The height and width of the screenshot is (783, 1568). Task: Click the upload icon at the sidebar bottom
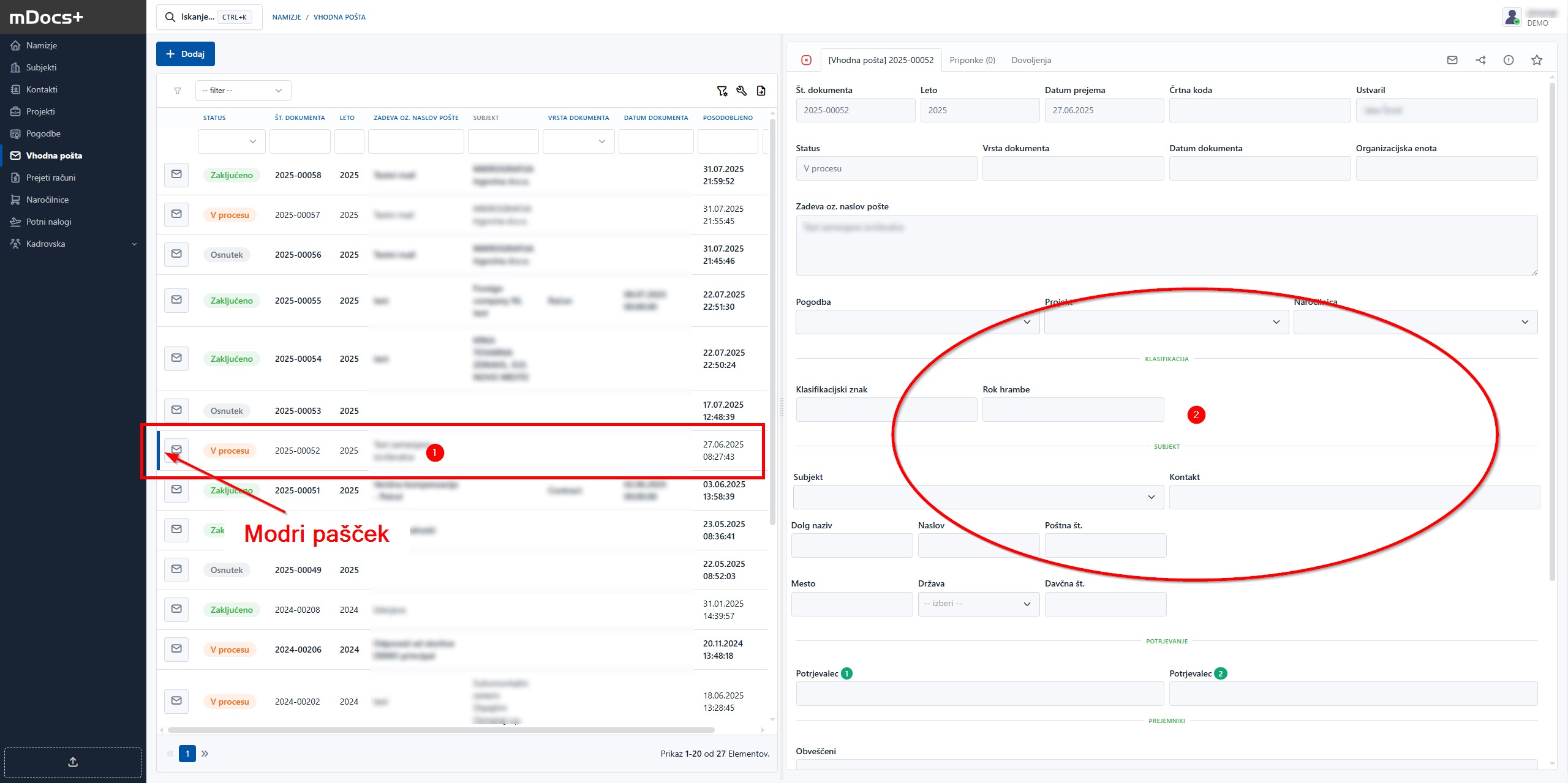point(73,762)
